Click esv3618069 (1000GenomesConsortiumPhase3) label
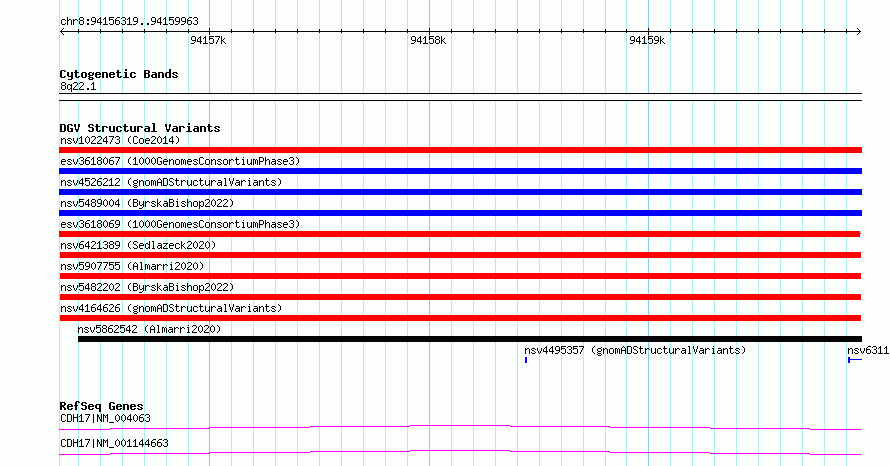890x466 pixels. pos(180,224)
